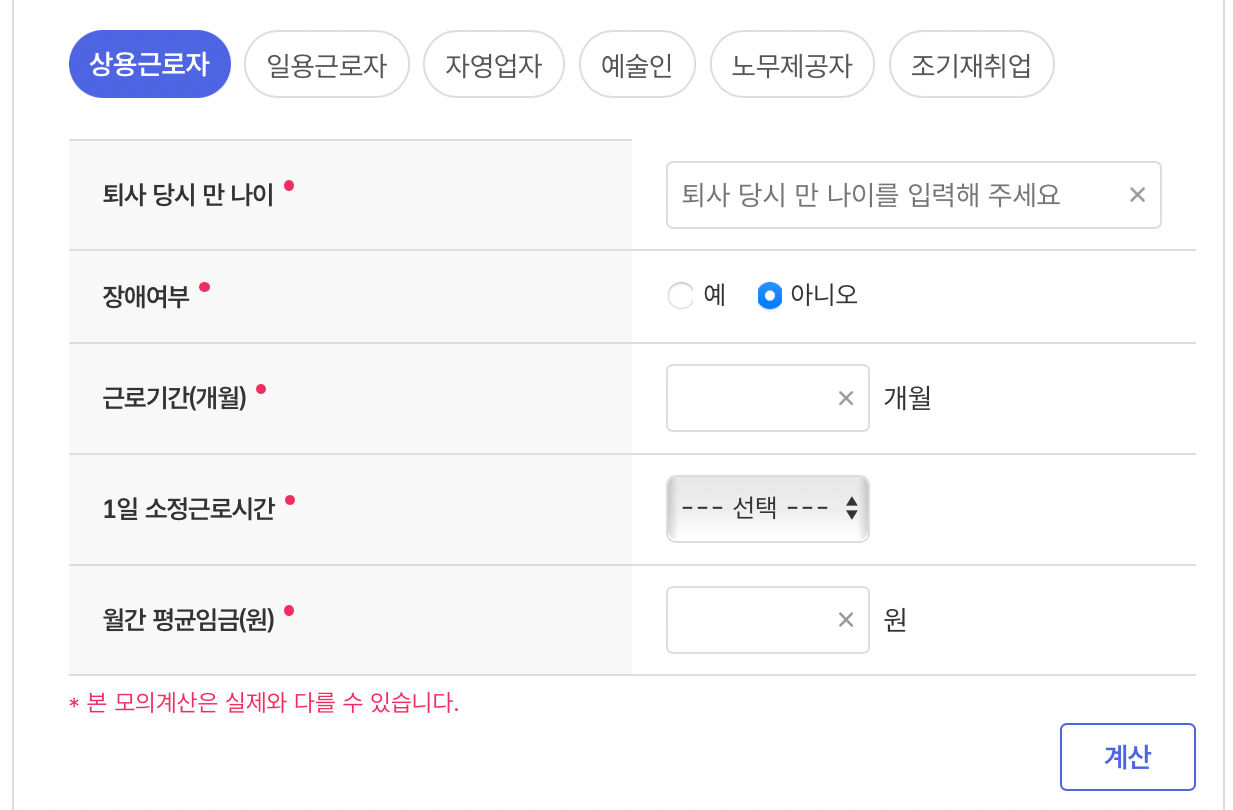Click the stepper arrows on the 선택 dropdown
1233x810 pixels.
851,509
